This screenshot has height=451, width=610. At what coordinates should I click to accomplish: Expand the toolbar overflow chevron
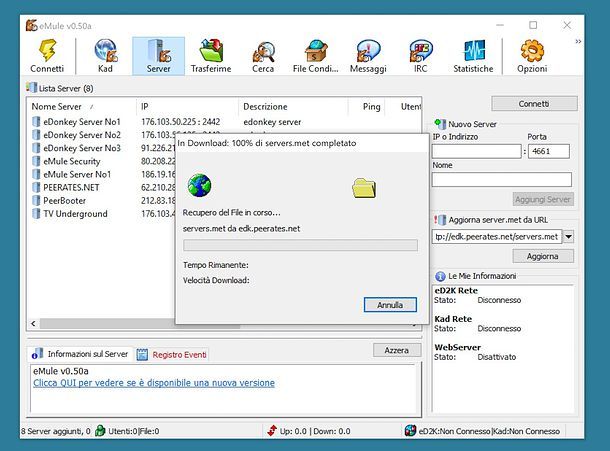pyautogui.click(x=578, y=40)
